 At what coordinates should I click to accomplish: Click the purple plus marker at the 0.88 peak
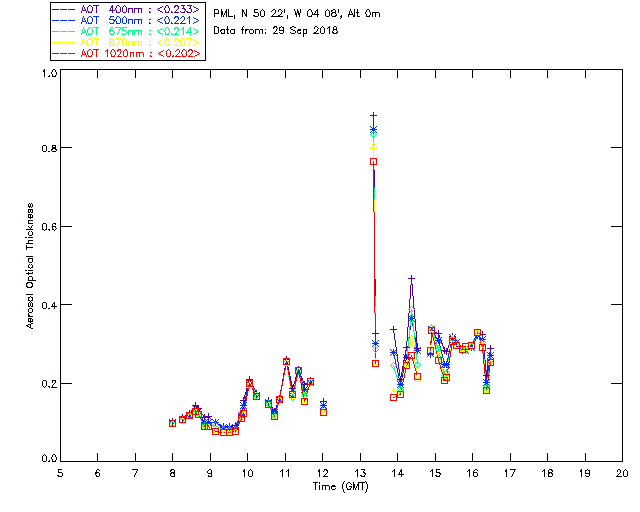tap(373, 116)
